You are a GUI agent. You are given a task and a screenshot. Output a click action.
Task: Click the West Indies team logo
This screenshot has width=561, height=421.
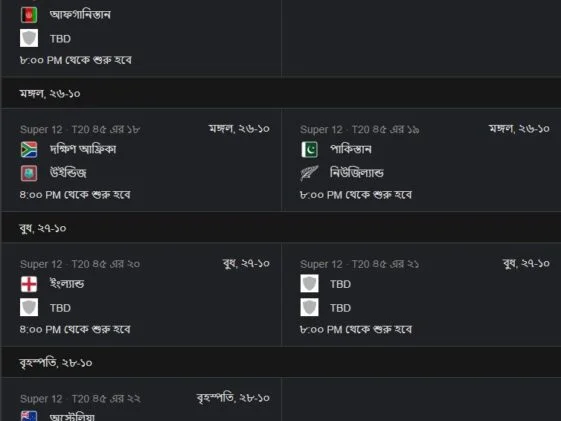pos(29,173)
